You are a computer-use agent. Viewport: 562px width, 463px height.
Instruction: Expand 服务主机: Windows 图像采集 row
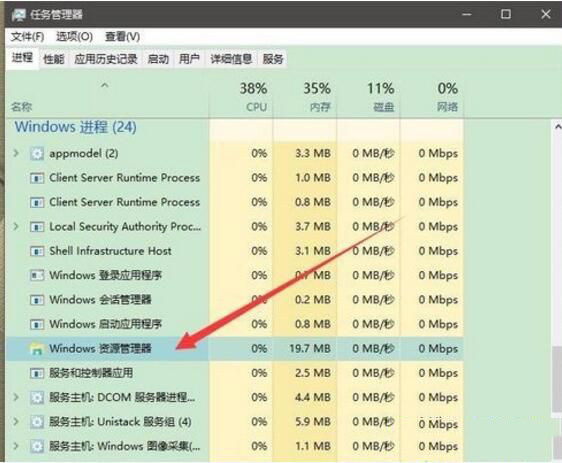[x=16, y=446]
